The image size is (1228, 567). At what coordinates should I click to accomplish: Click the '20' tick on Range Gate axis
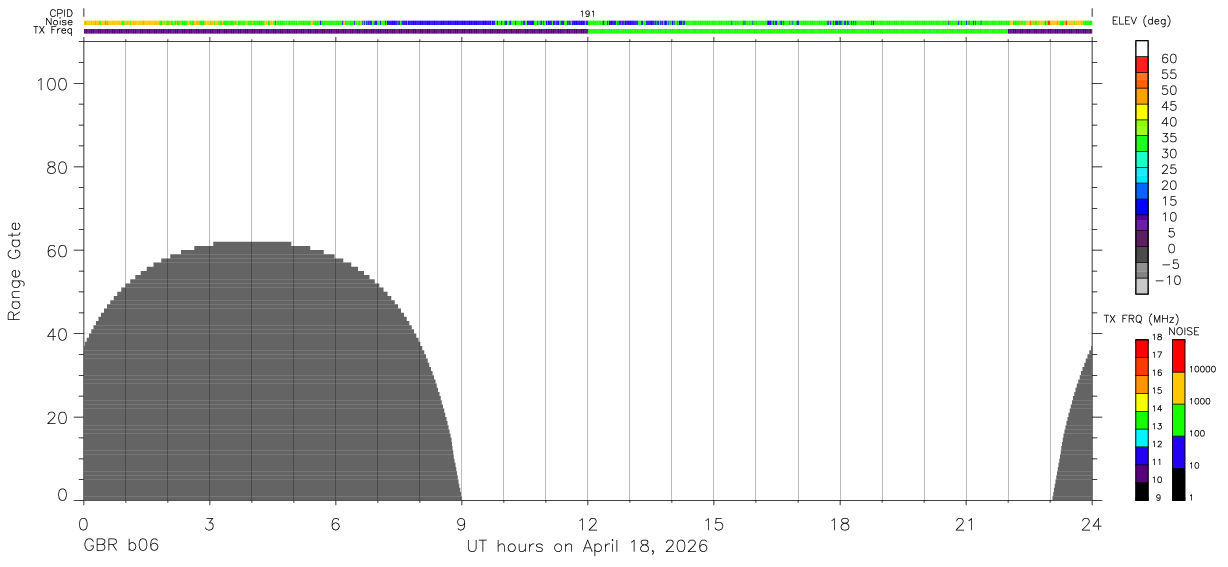[58, 417]
